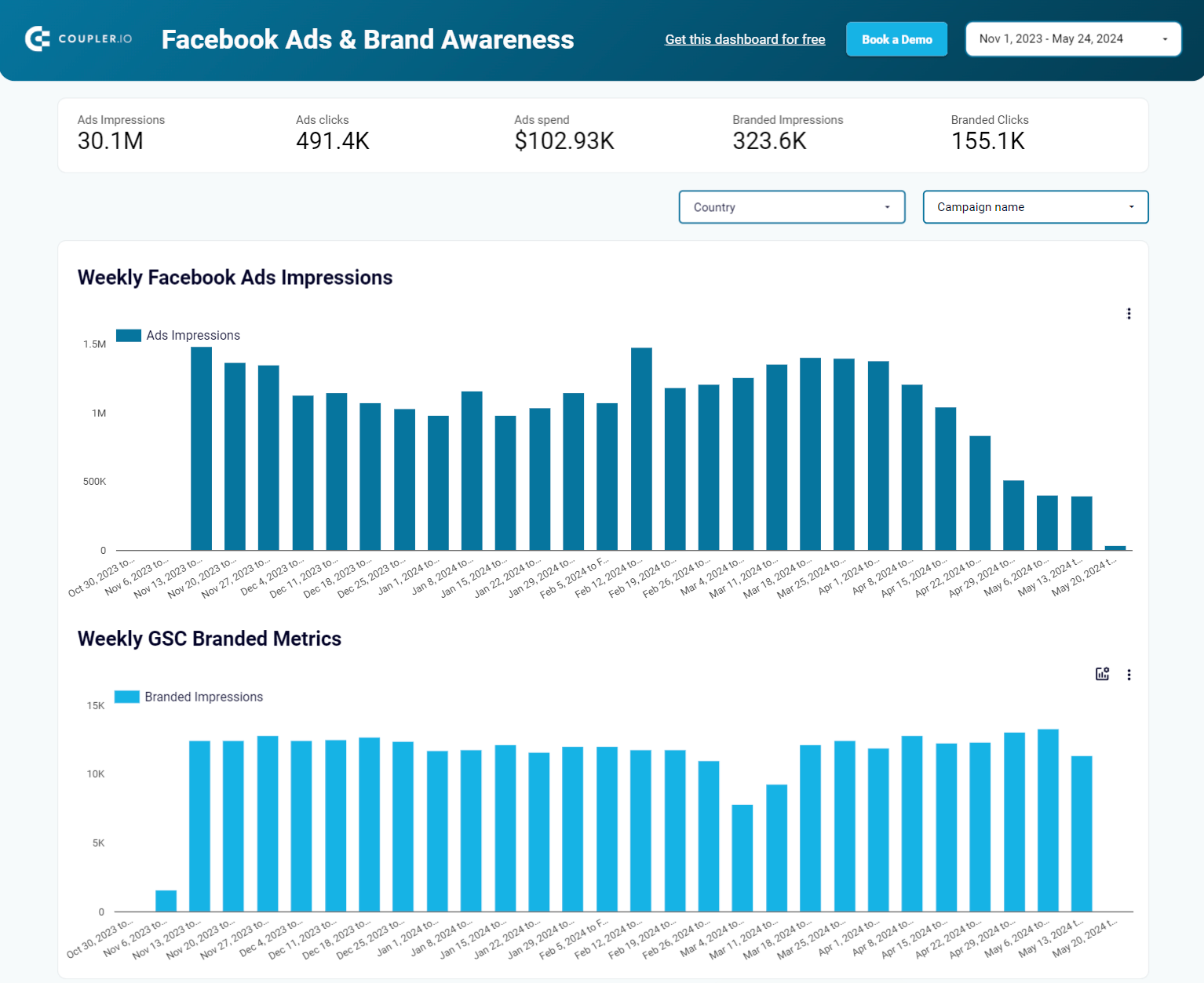Screen dimensions: 1204x983
Task: Select the Branded Impressions 323.6K scorecard value
Action: [770, 141]
